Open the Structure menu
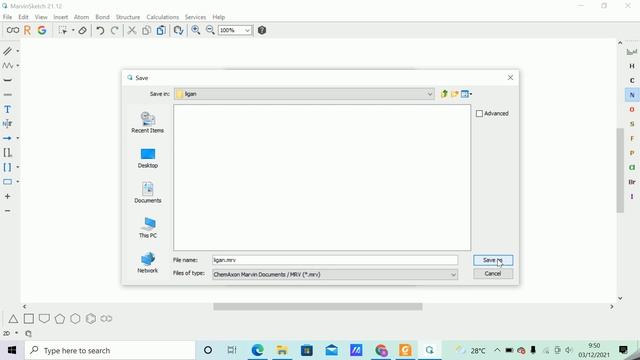The height and width of the screenshot is (360, 640). 128,17
